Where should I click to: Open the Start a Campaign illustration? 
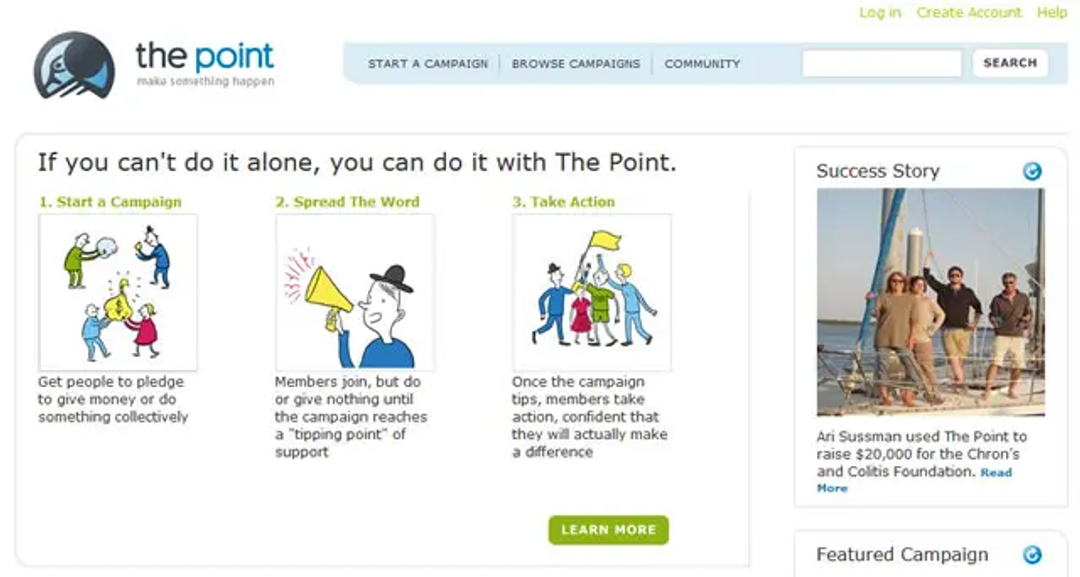[118, 292]
